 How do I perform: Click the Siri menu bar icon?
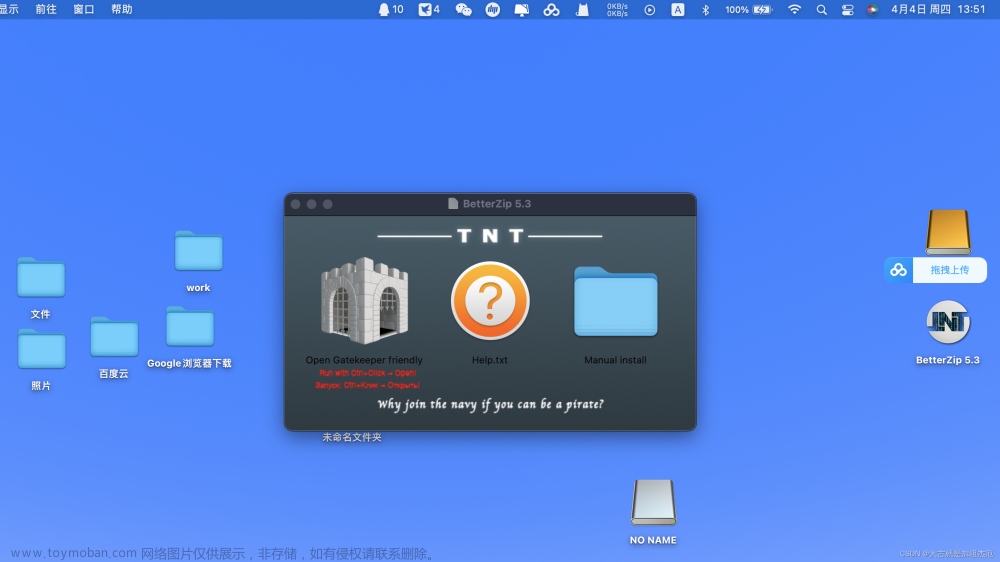pyautogui.click(x=872, y=10)
